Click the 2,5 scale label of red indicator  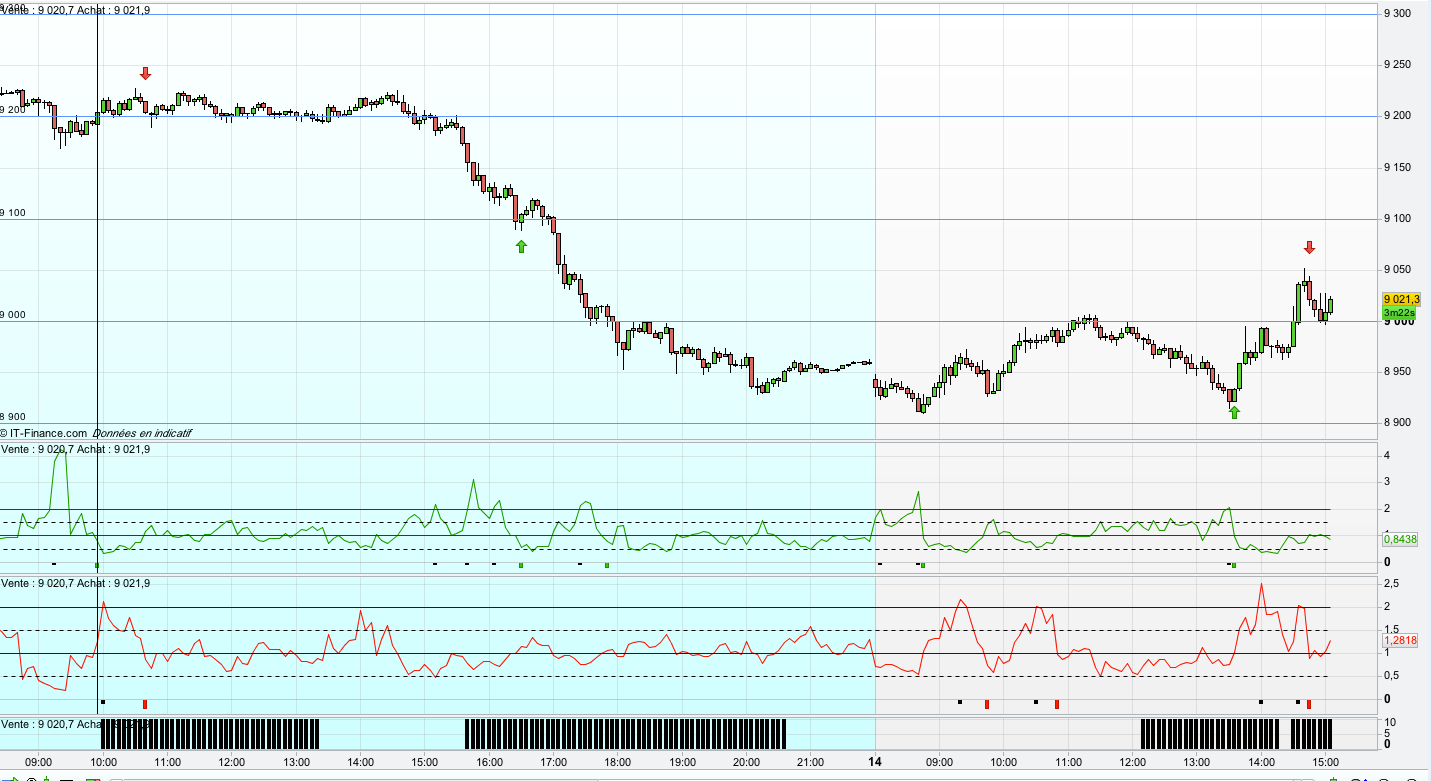(1391, 583)
